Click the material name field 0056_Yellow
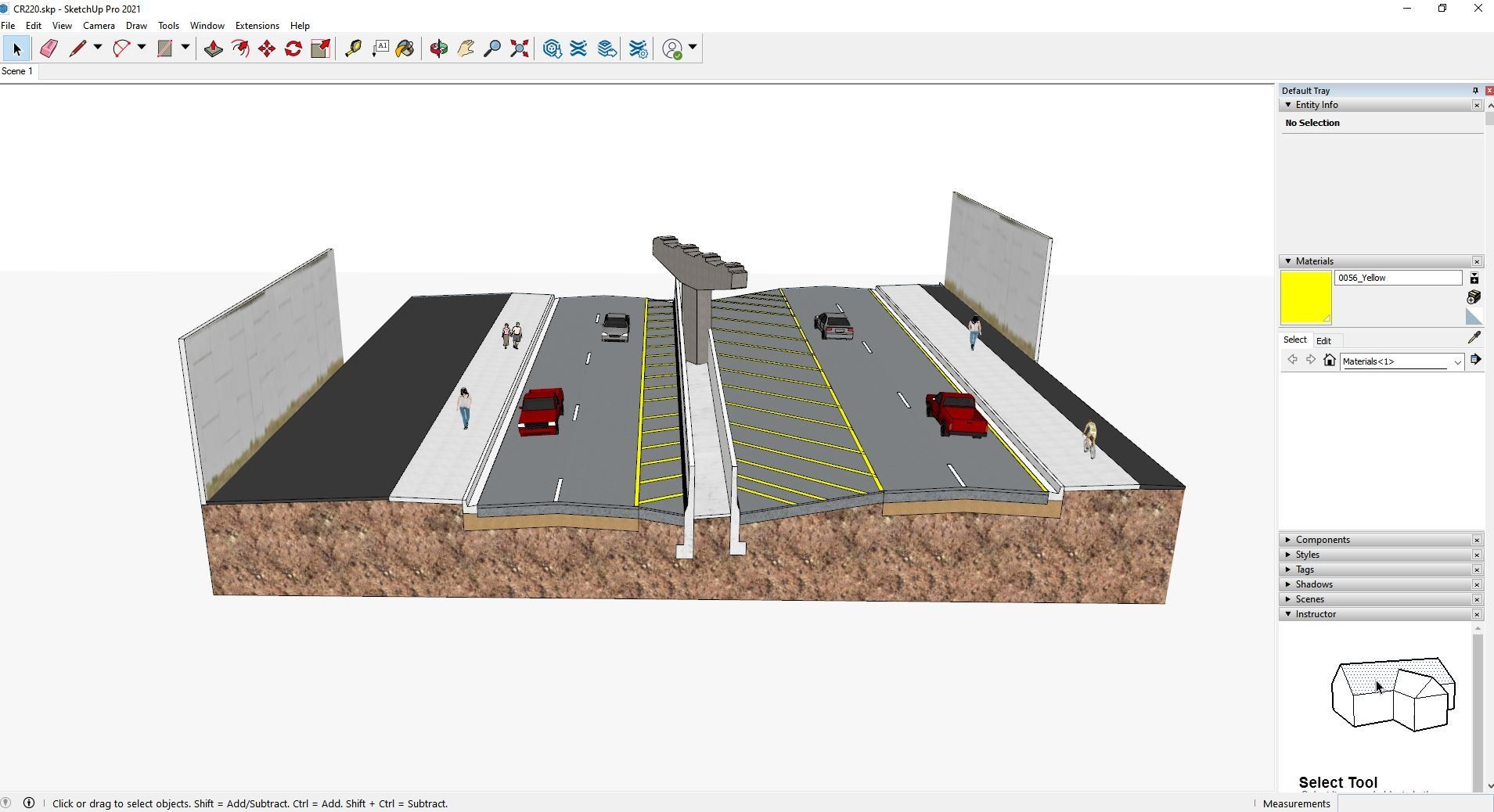 click(1398, 278)
